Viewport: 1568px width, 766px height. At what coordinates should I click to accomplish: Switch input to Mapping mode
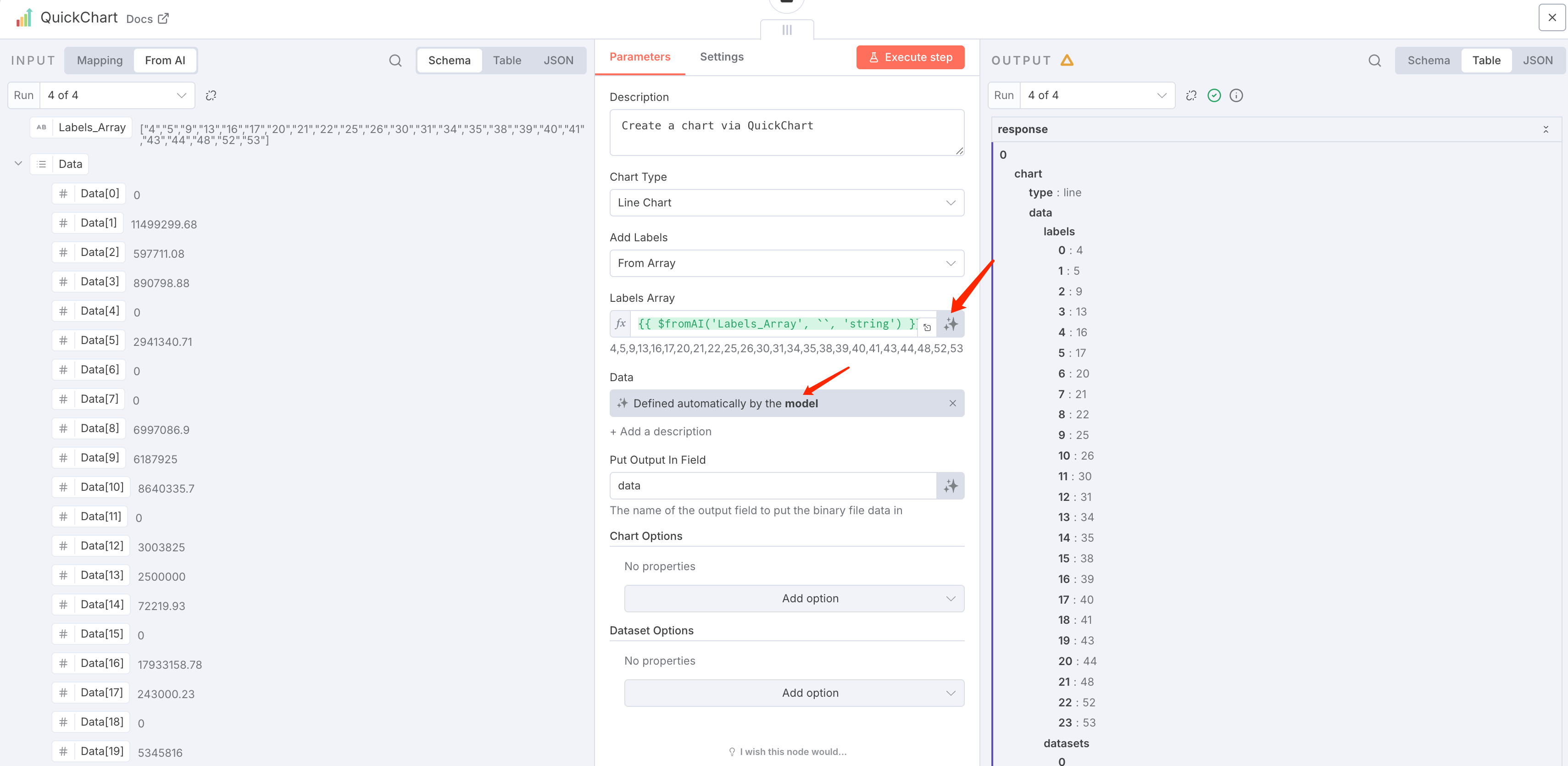tap(100, 60)
